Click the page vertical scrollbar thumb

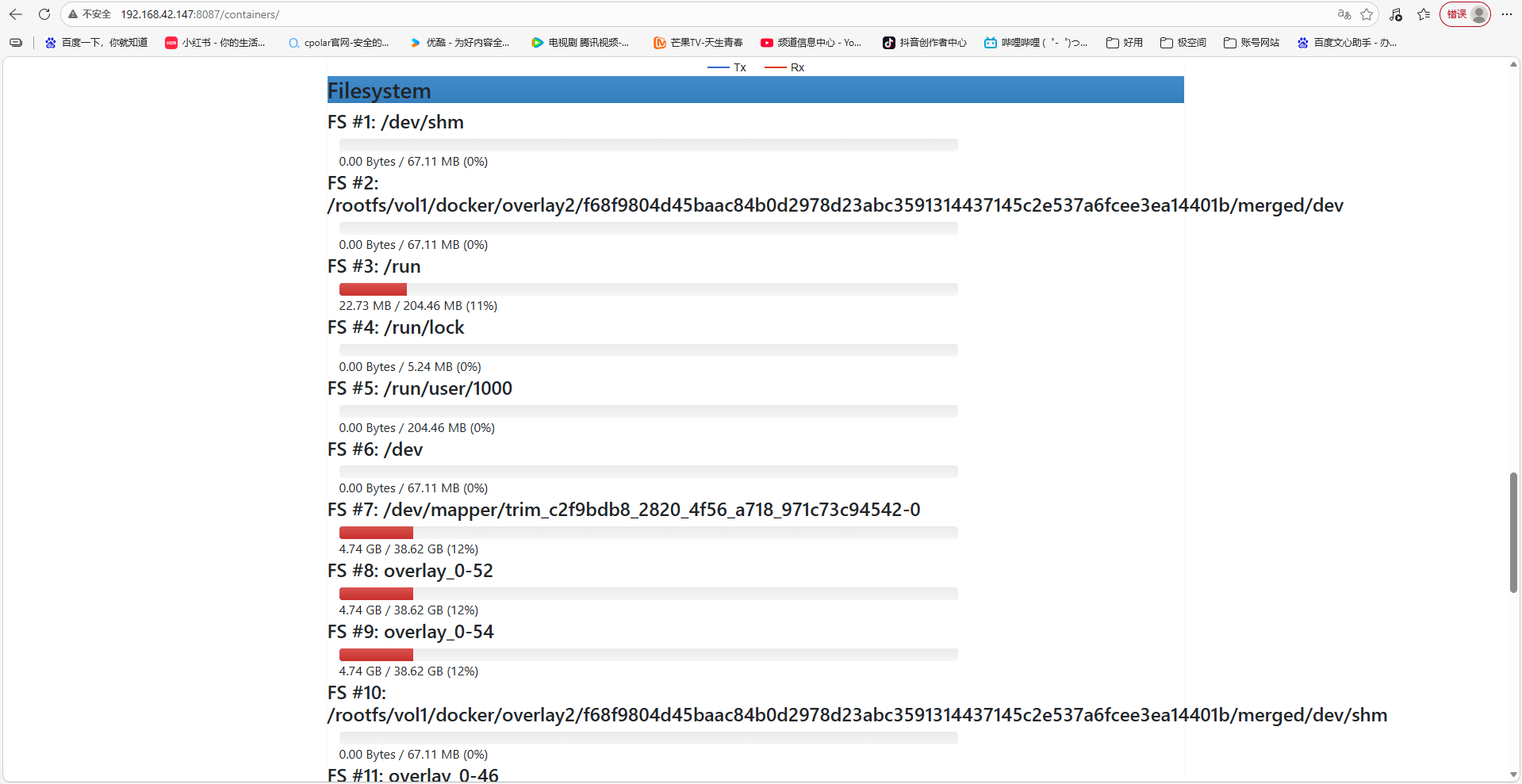[1513, 532]
